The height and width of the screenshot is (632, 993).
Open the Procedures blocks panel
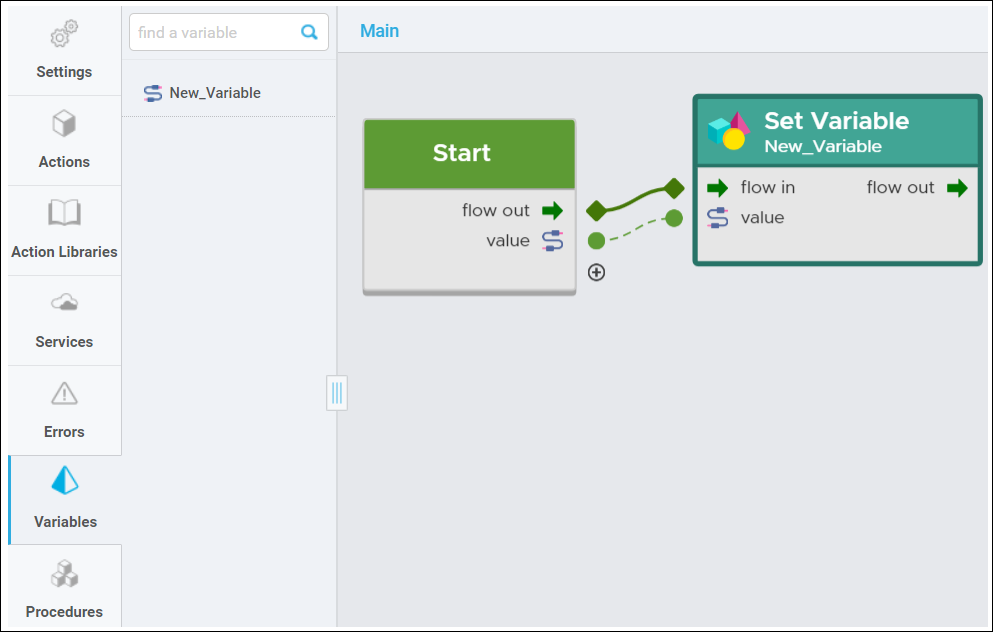point(64,588)
